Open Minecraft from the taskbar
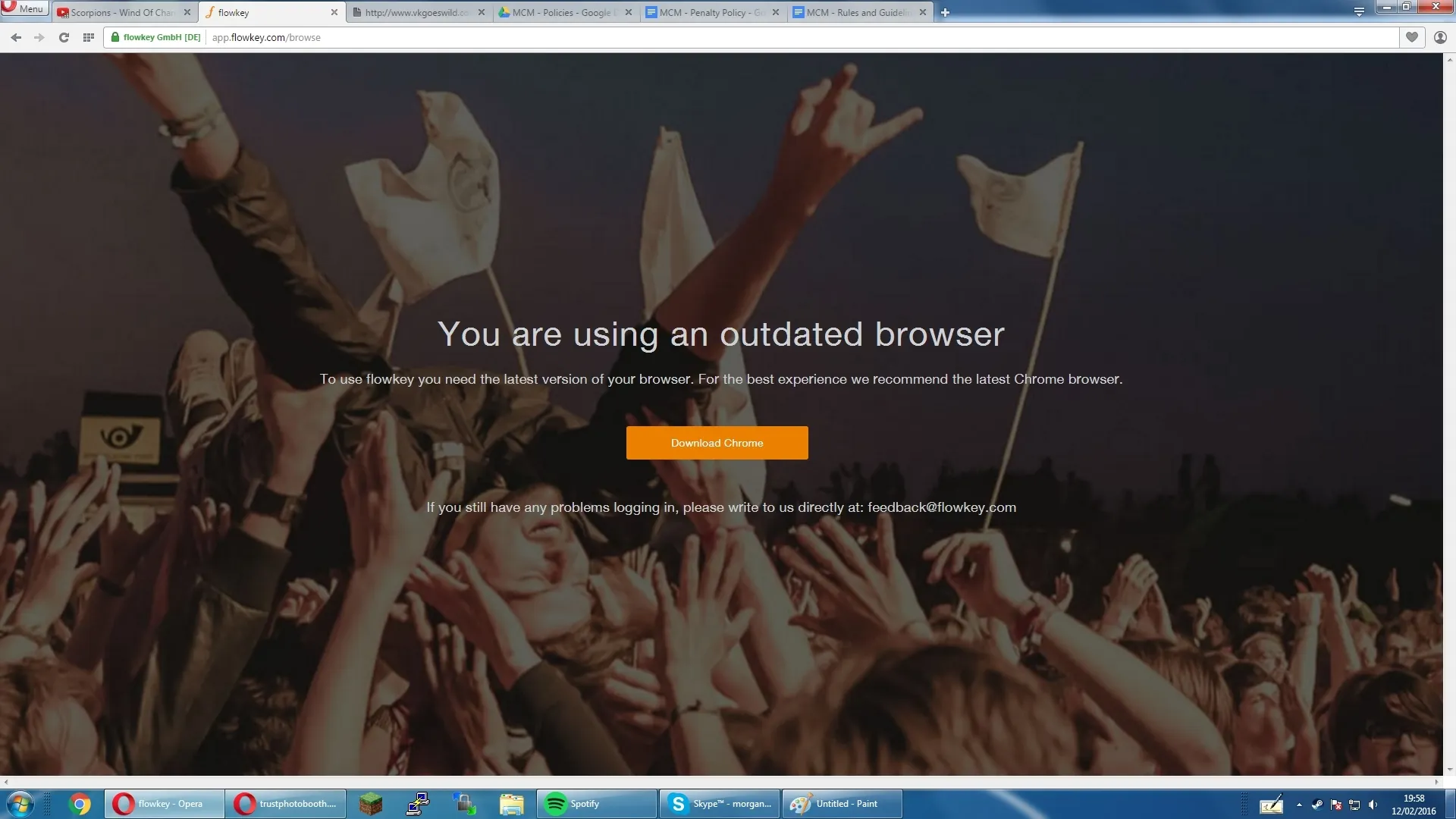 [x=371, y=804]
